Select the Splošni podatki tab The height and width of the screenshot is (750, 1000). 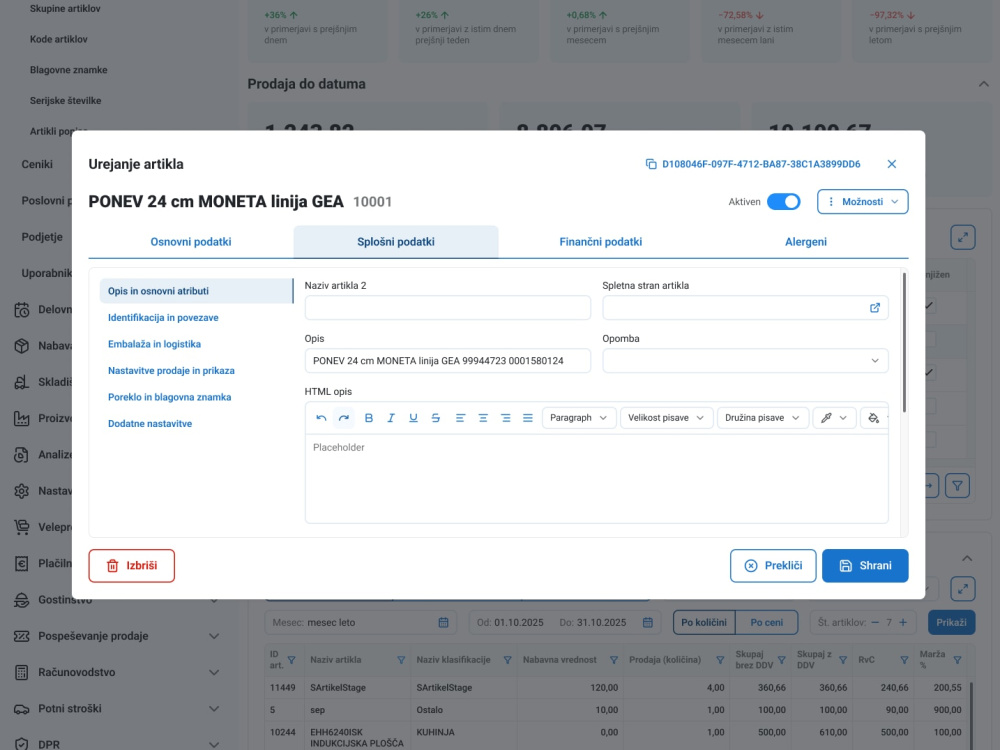pos(395,242)
